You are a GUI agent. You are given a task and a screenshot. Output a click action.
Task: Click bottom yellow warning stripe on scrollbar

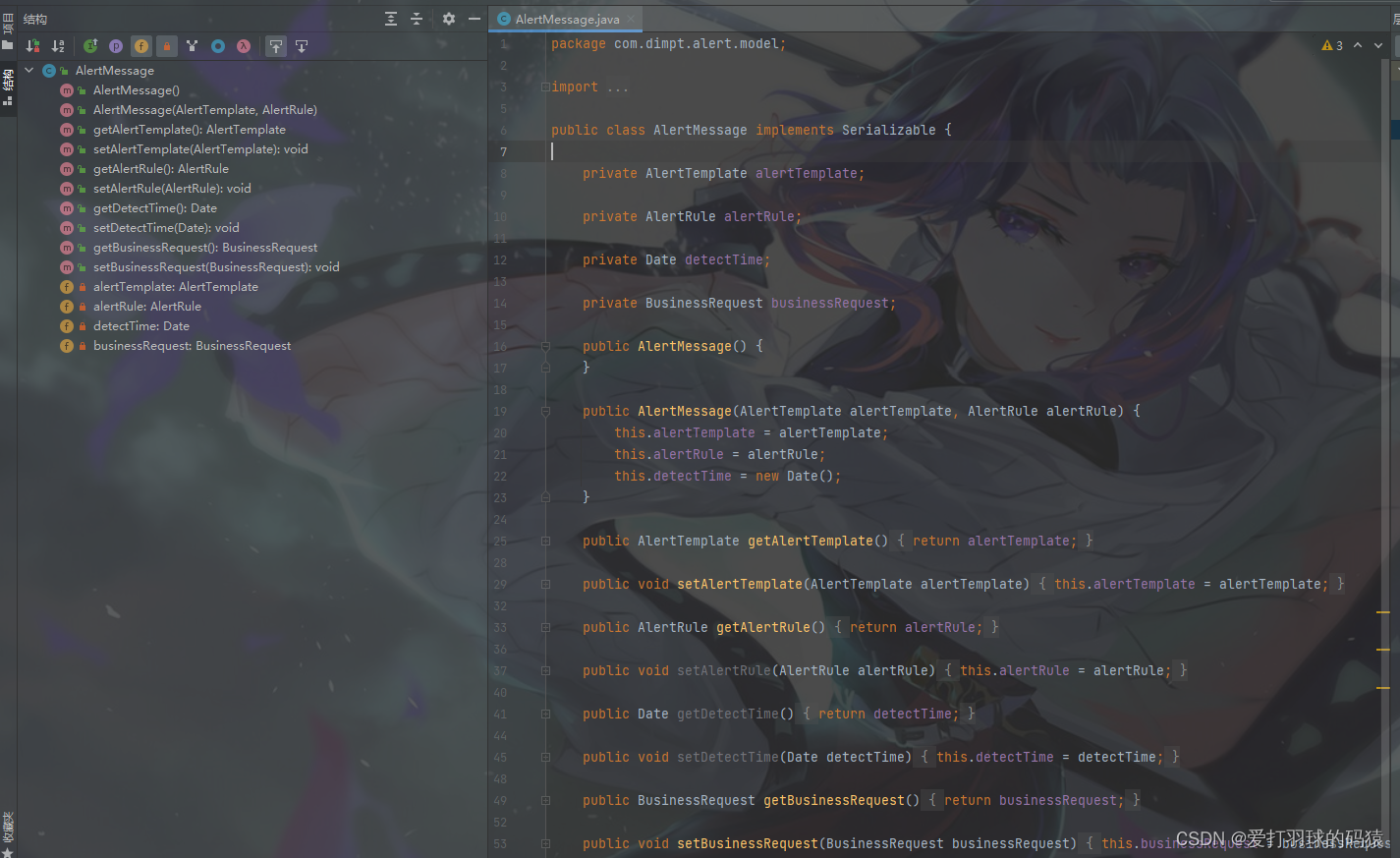1383,687
